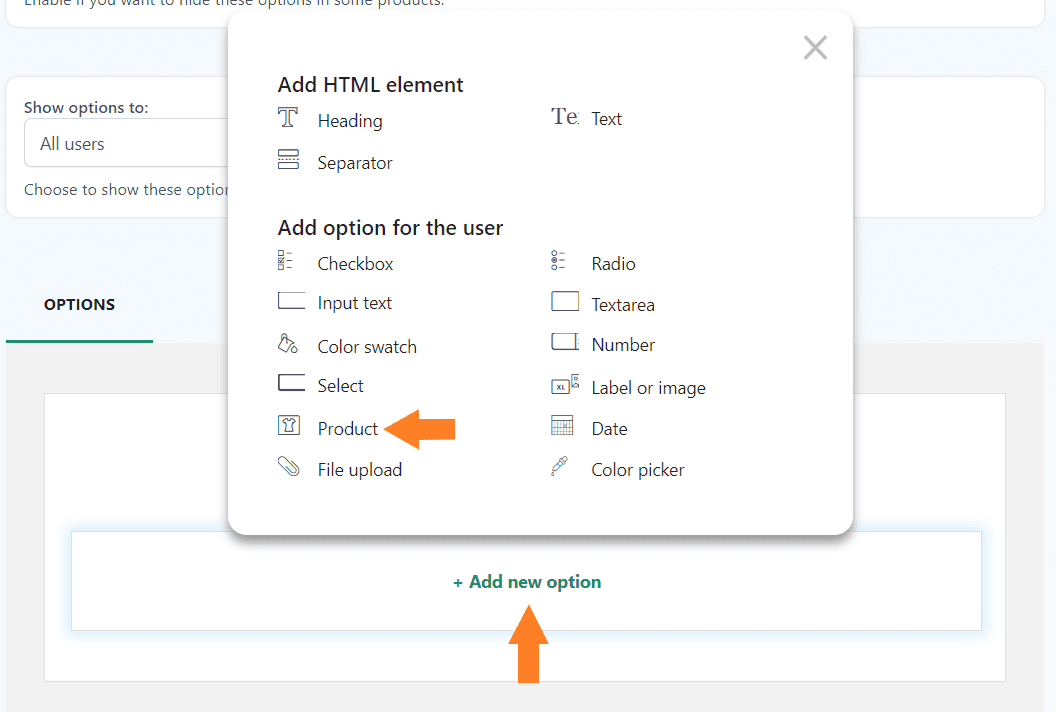Image resolution: width=1056 pixels, height=712 pixels.
Task: Add a Text label element
Action: (607, 119)
